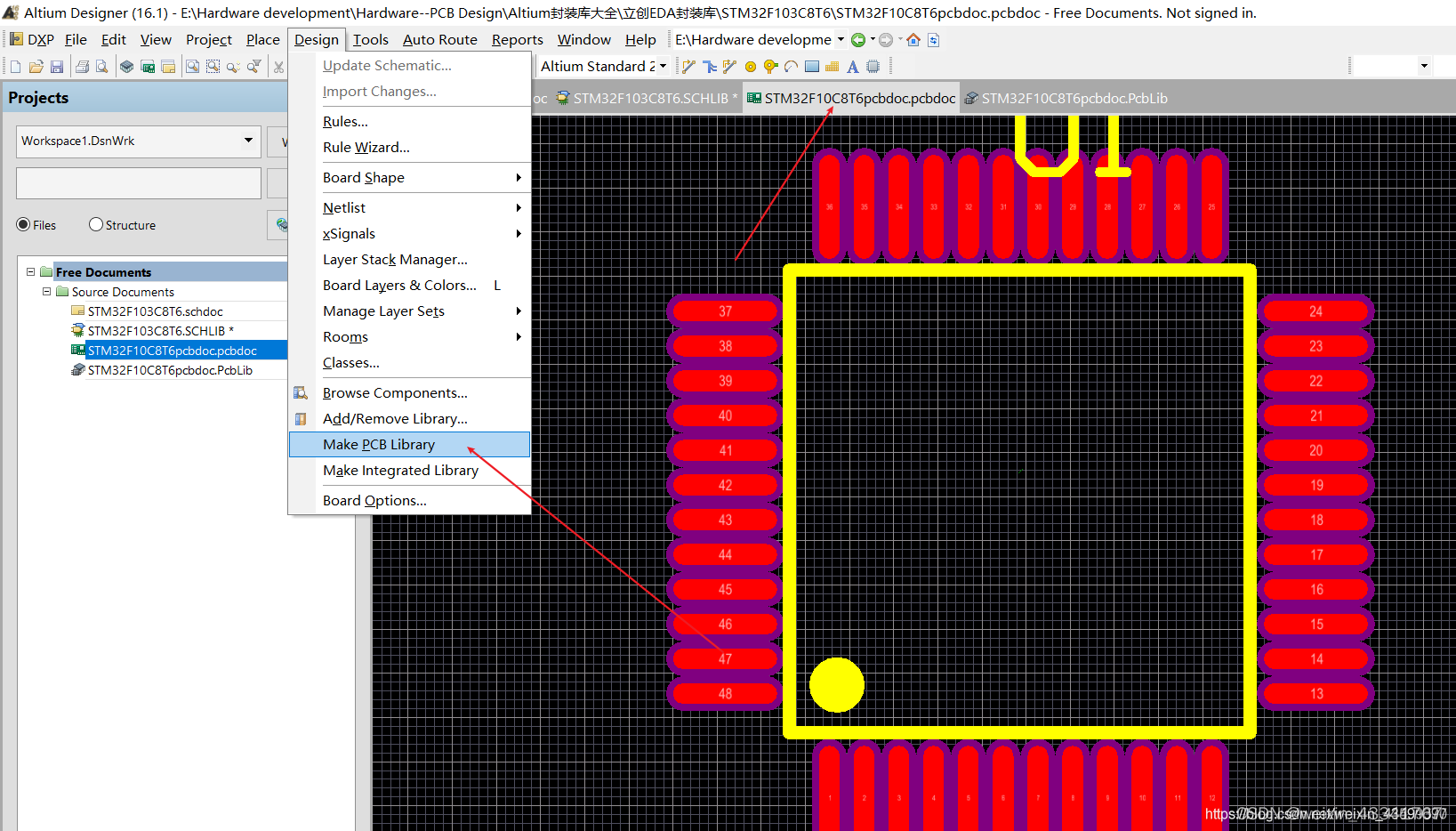The width and height of the screenshot is (1456, 831).
Task: Expand the Netlist submenu
Action: (x=410, y=208)
